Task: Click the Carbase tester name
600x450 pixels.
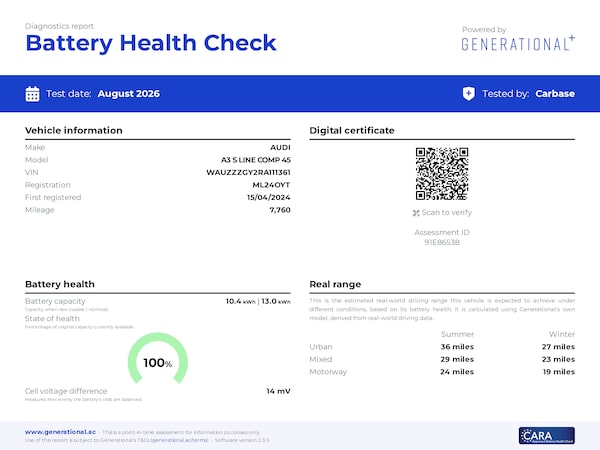Action: [x=555, y=94]
